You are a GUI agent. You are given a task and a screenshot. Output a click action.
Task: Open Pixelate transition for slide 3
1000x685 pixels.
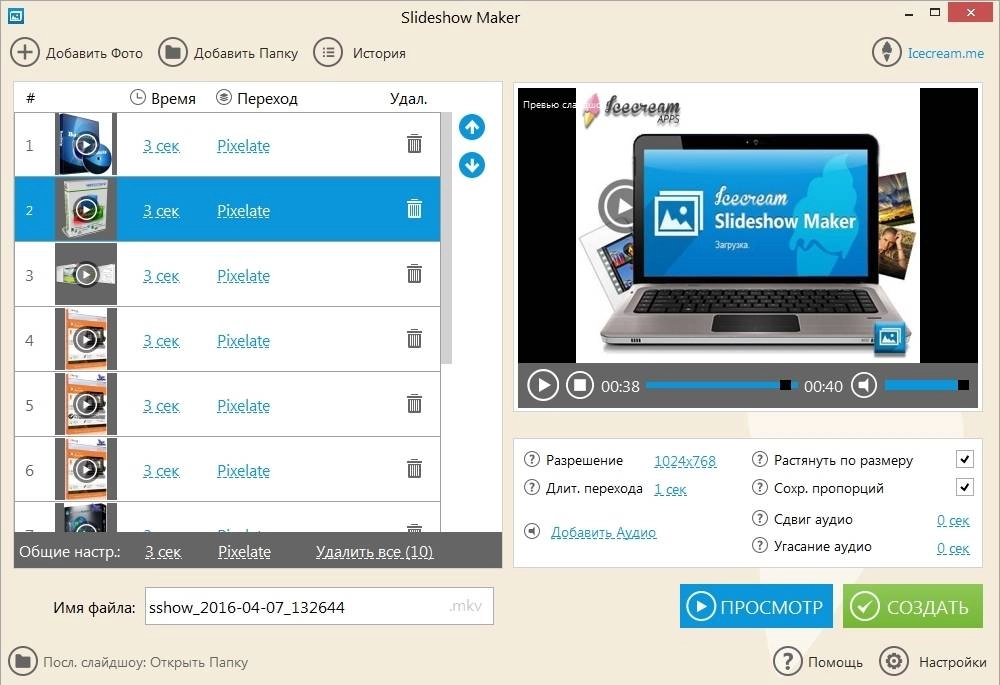coord(244,276)
